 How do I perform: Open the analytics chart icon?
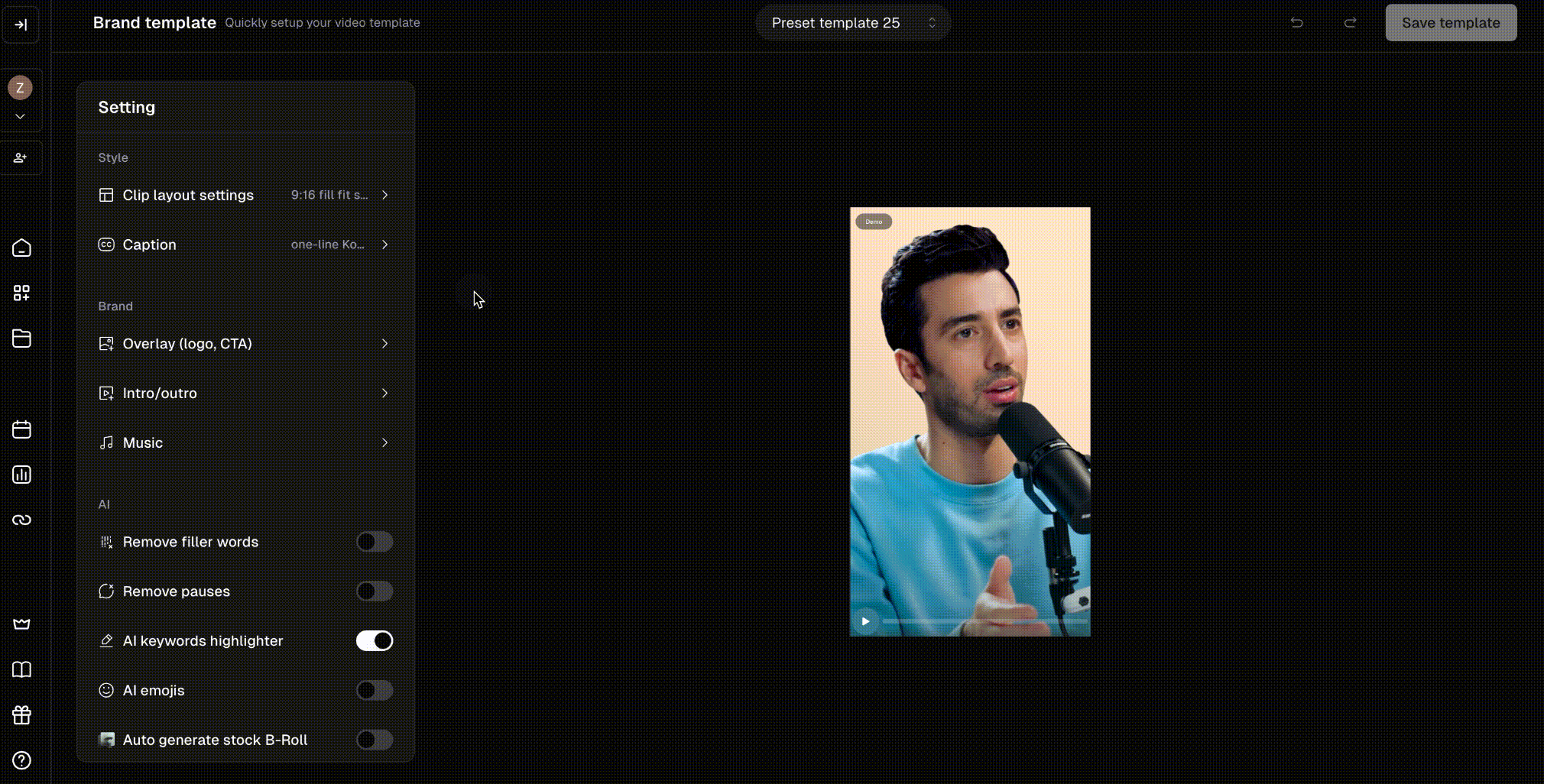coord(21,475)
